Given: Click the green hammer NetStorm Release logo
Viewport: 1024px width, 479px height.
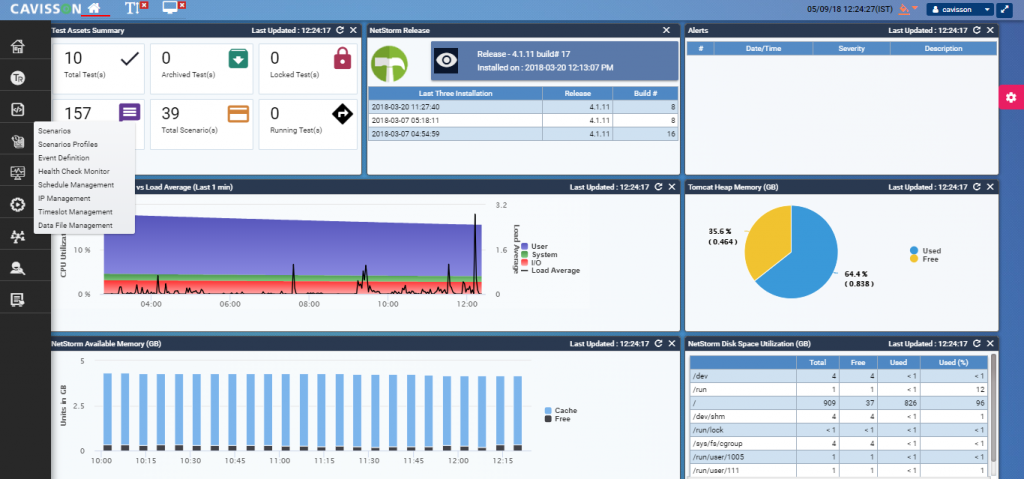Looking at the screenshot, I should tap(389, 64).
